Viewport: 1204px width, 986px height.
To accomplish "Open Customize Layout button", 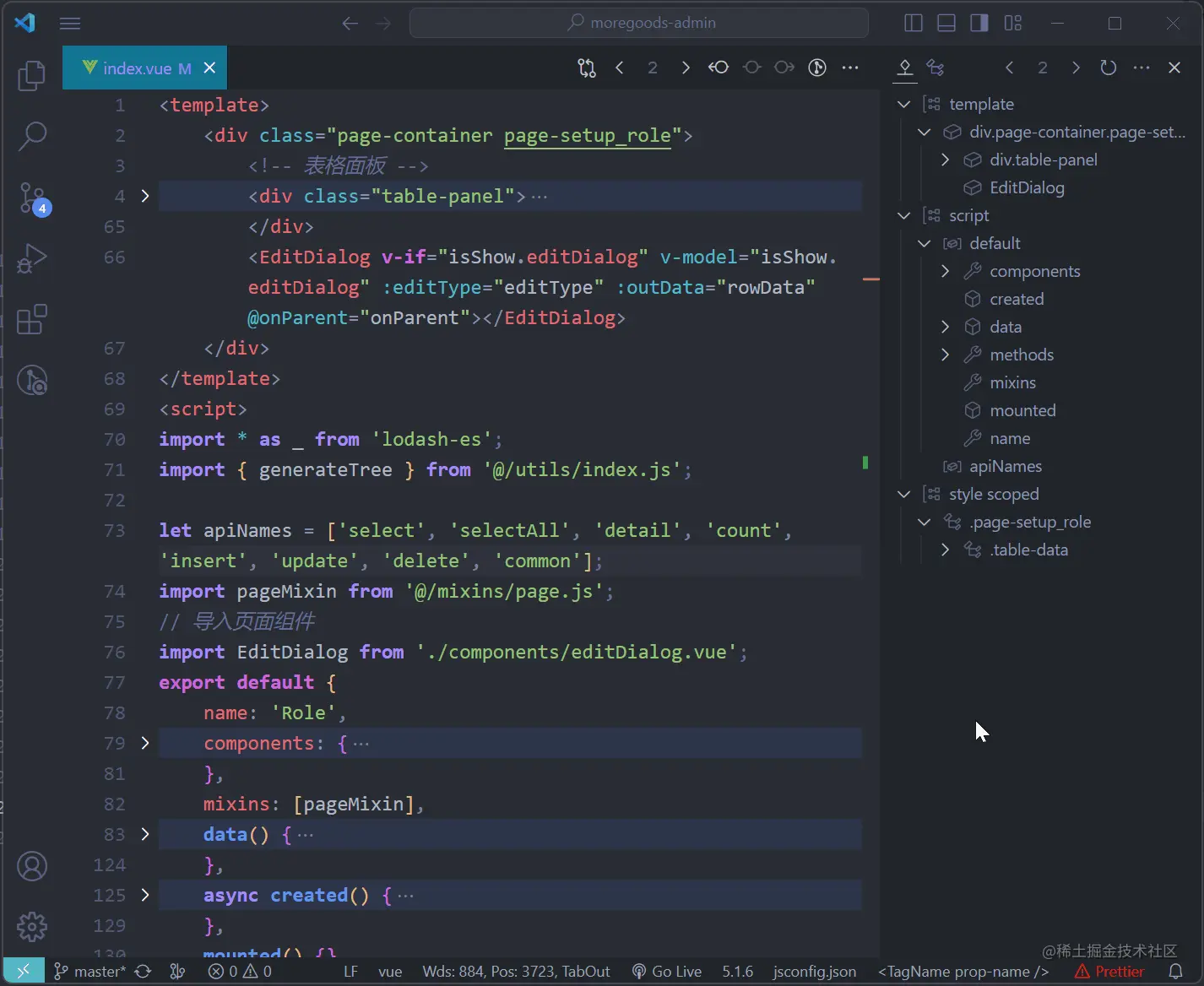I will [1013, 24].
